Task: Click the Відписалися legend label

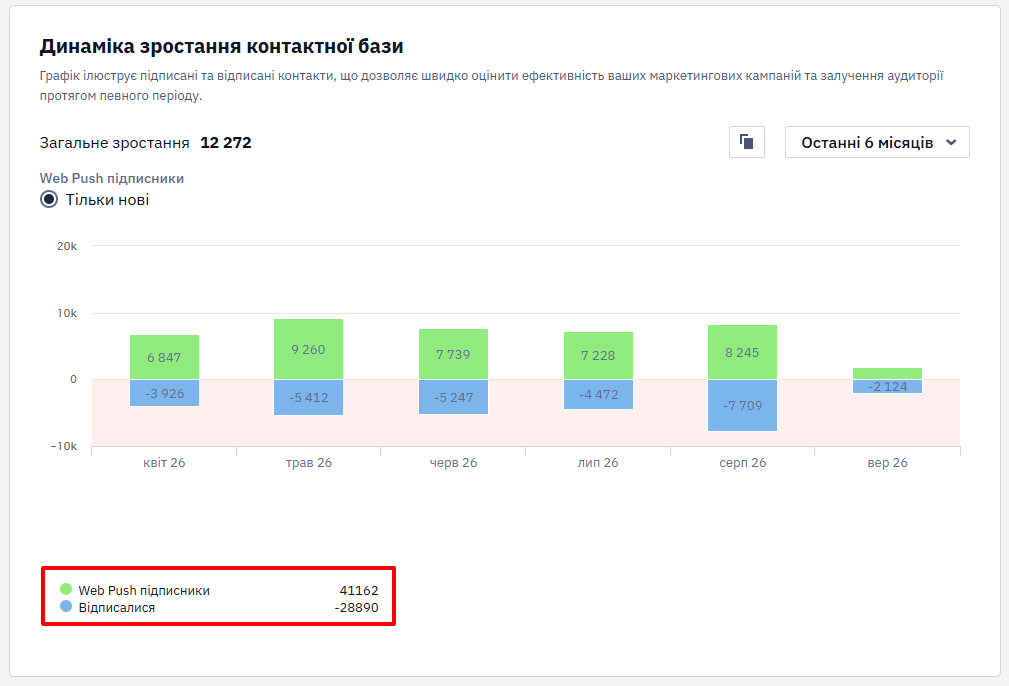Action: 116,607
